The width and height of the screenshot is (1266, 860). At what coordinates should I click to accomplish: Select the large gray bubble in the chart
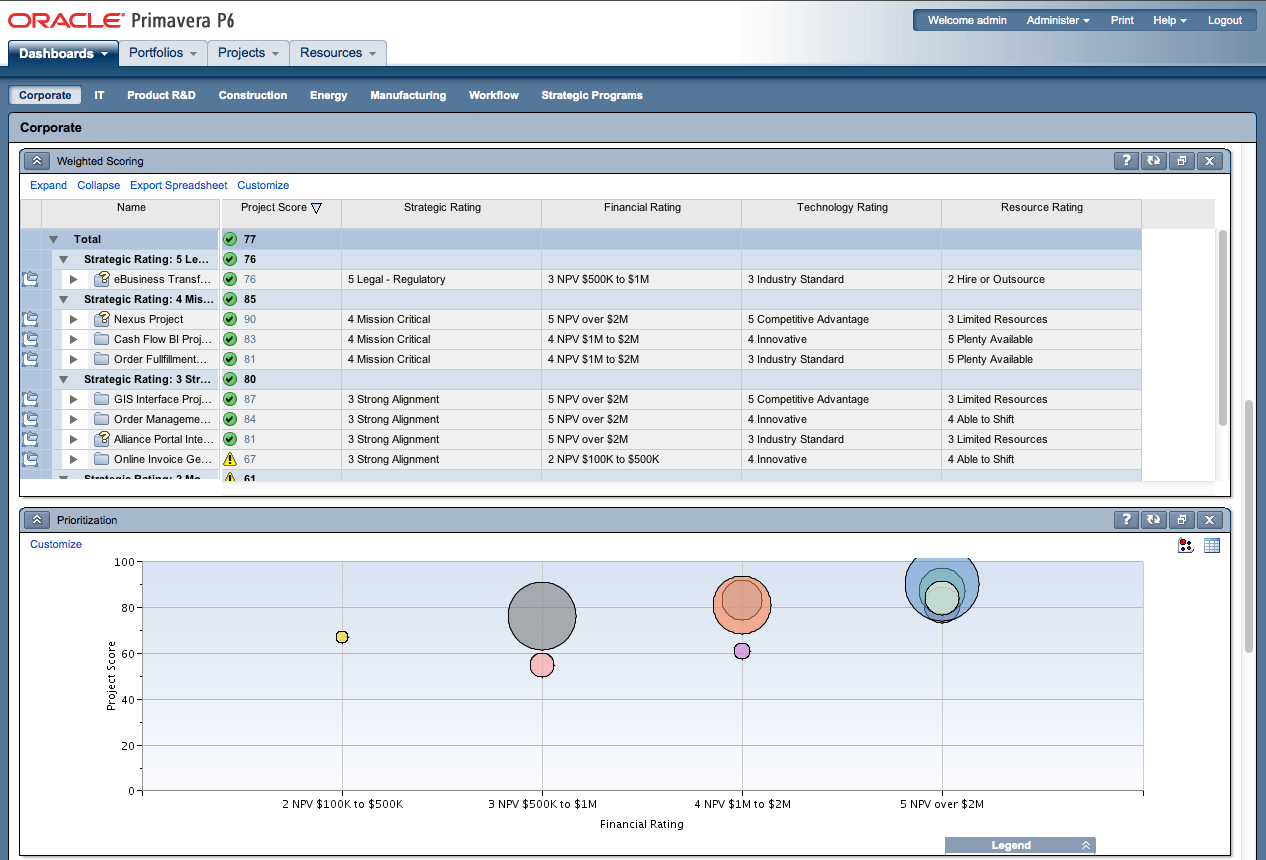542,617
